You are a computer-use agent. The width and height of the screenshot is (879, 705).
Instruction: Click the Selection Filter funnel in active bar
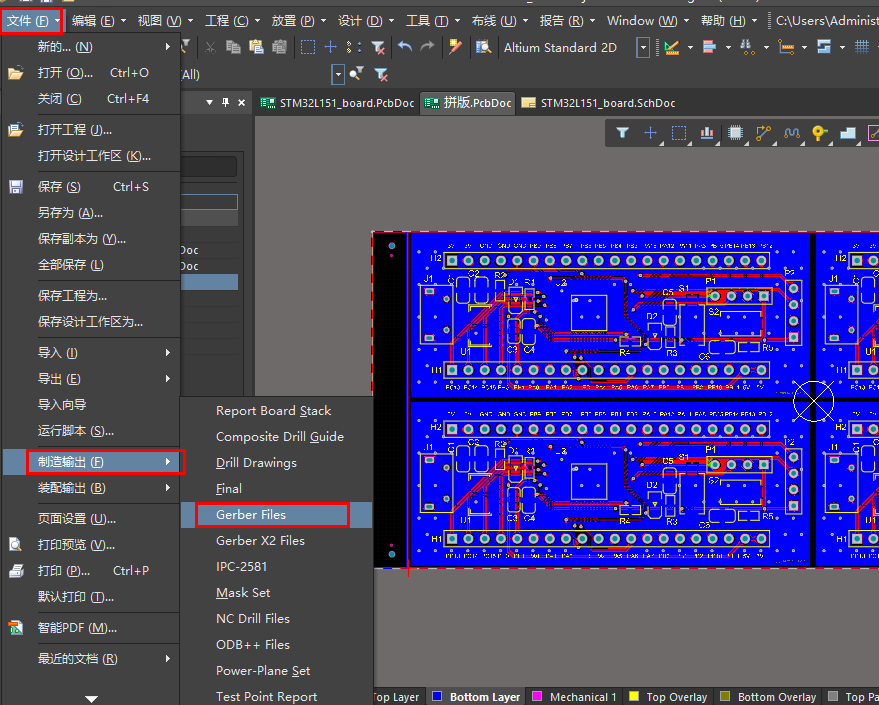coord(622,133)
